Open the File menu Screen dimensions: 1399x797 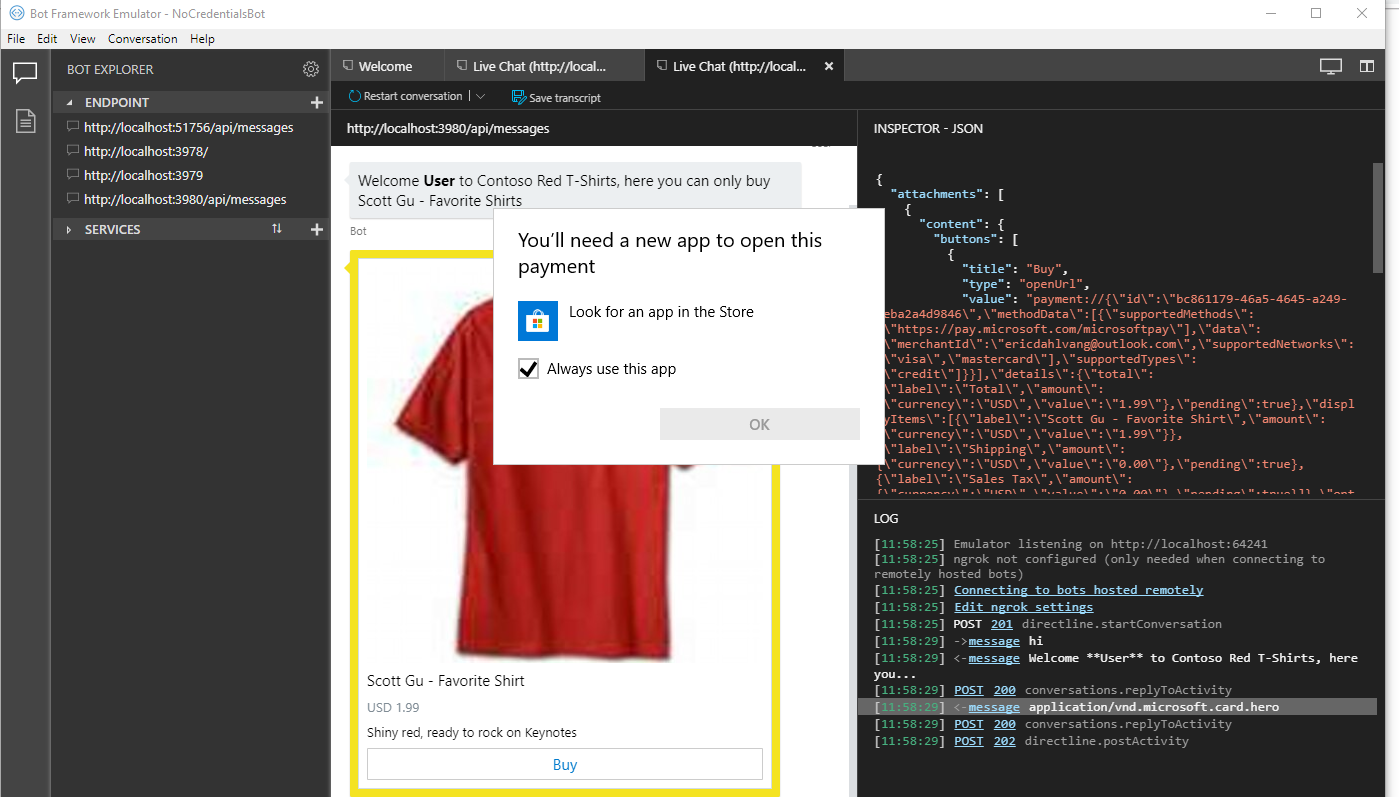coord(16,39)
